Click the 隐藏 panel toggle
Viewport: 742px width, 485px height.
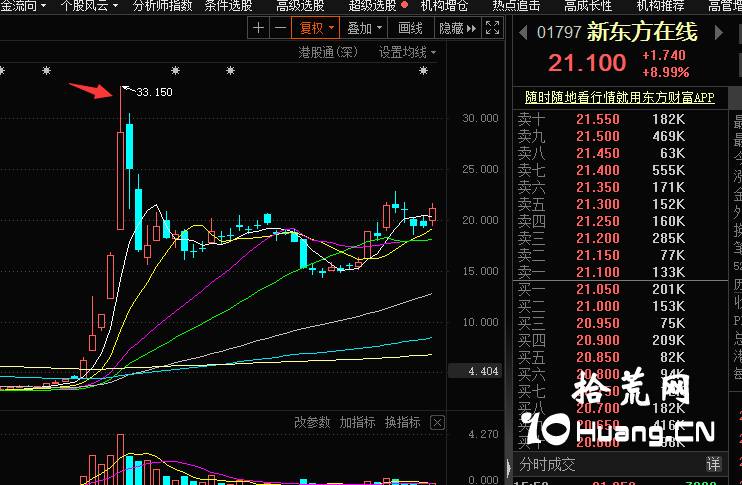tap(457, 28)
